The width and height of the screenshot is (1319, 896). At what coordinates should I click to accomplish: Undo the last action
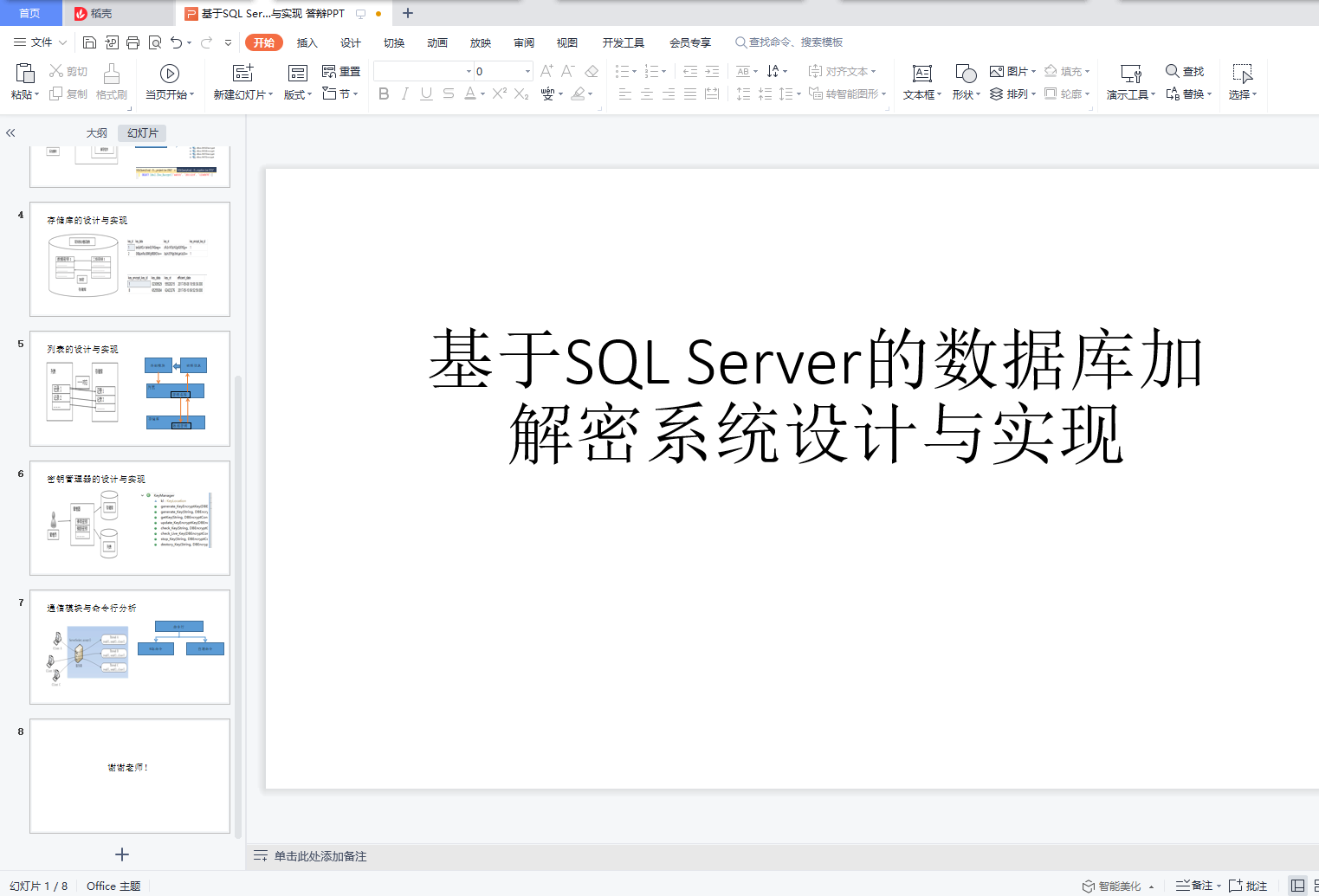[x=177, y=42]
